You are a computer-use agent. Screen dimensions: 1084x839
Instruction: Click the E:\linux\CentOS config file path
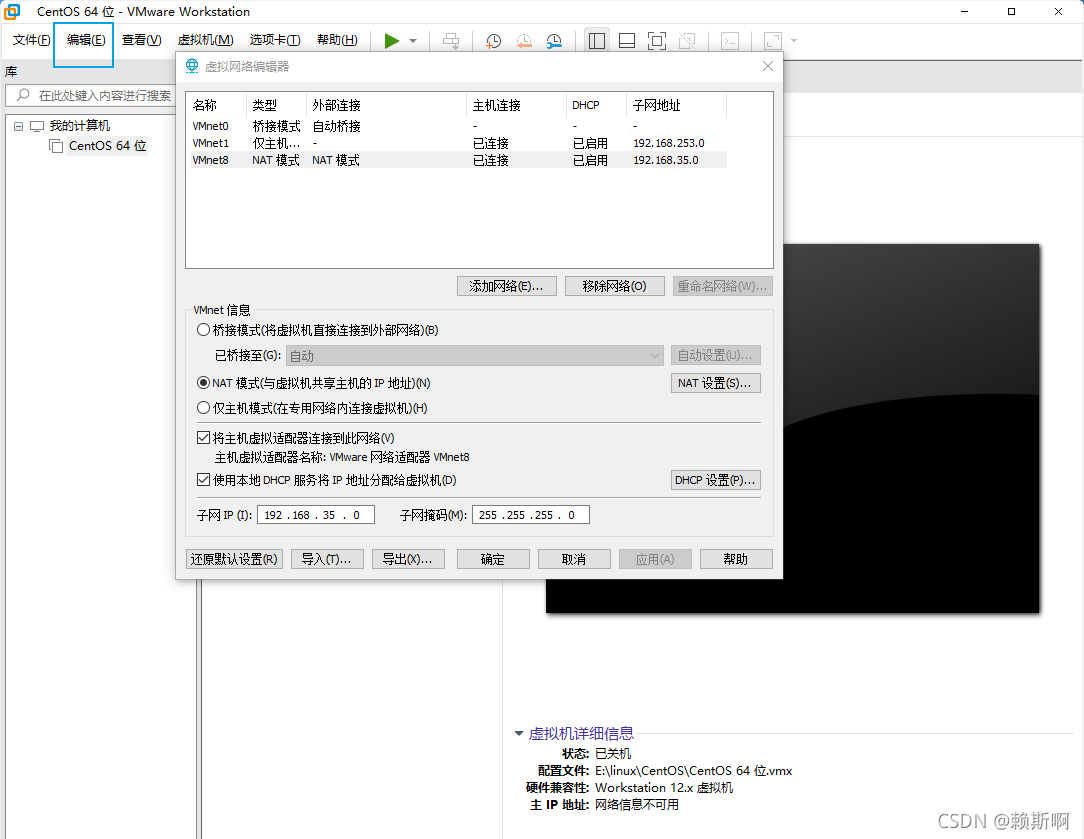693,771
